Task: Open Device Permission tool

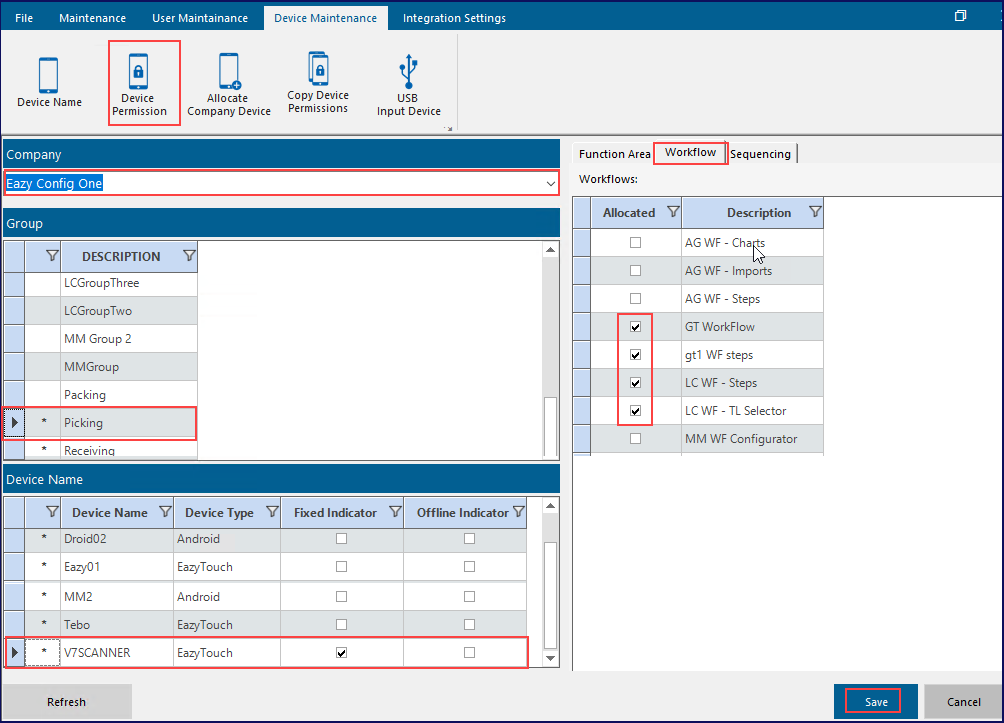Action: (143, 80)
